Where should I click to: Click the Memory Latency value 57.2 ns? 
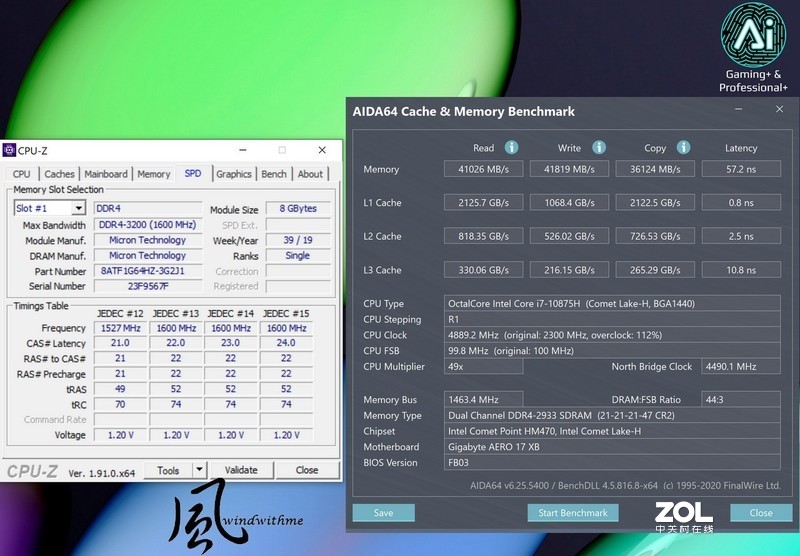click(x=741, y=169)
